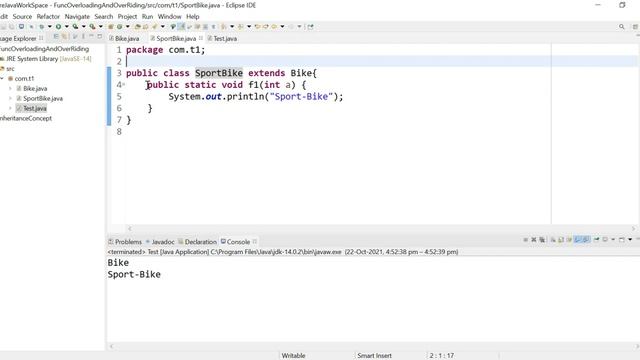Click editor horizontal scrollbar right arrow

[x=633, y=229]
